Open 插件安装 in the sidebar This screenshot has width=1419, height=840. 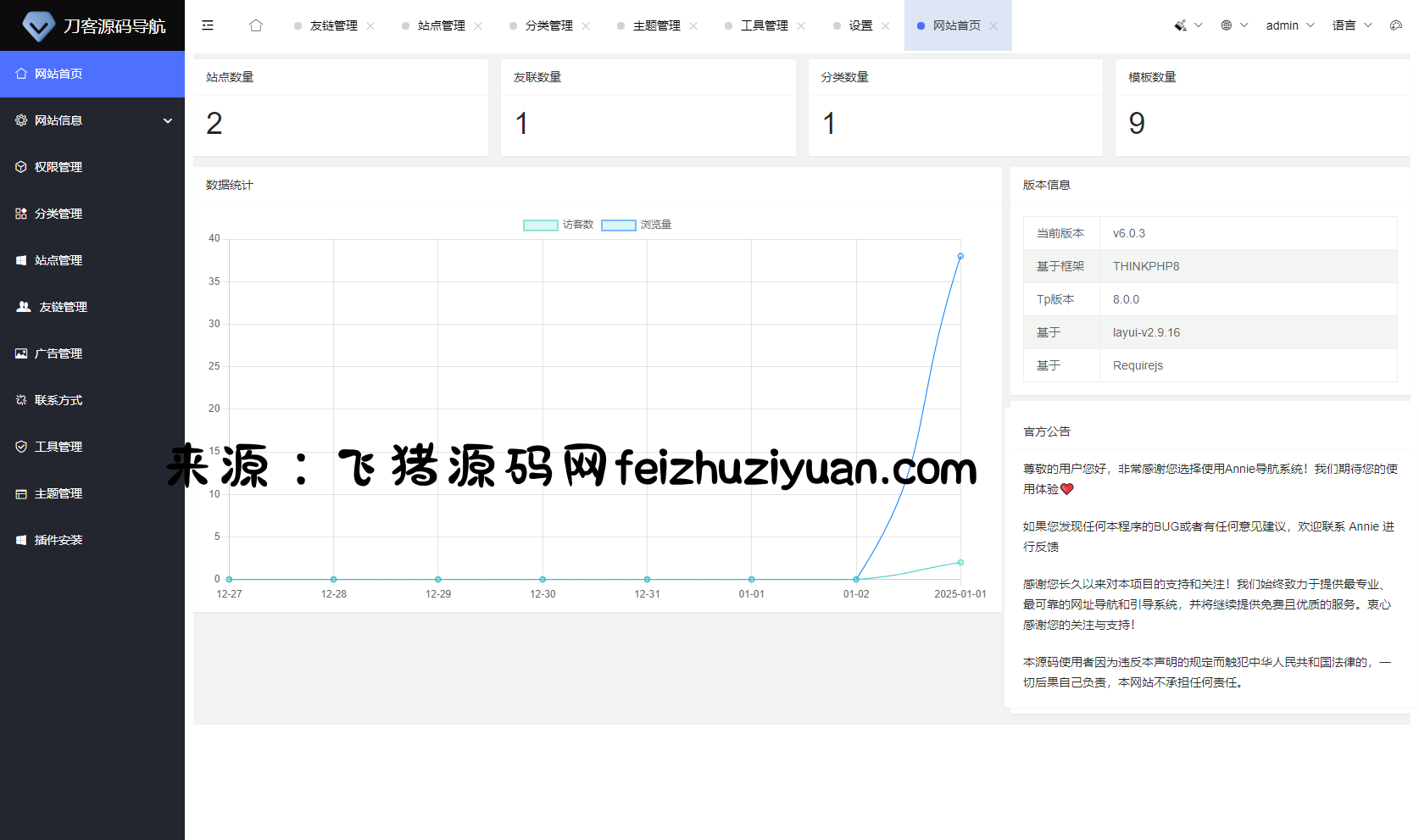[58, 540]
